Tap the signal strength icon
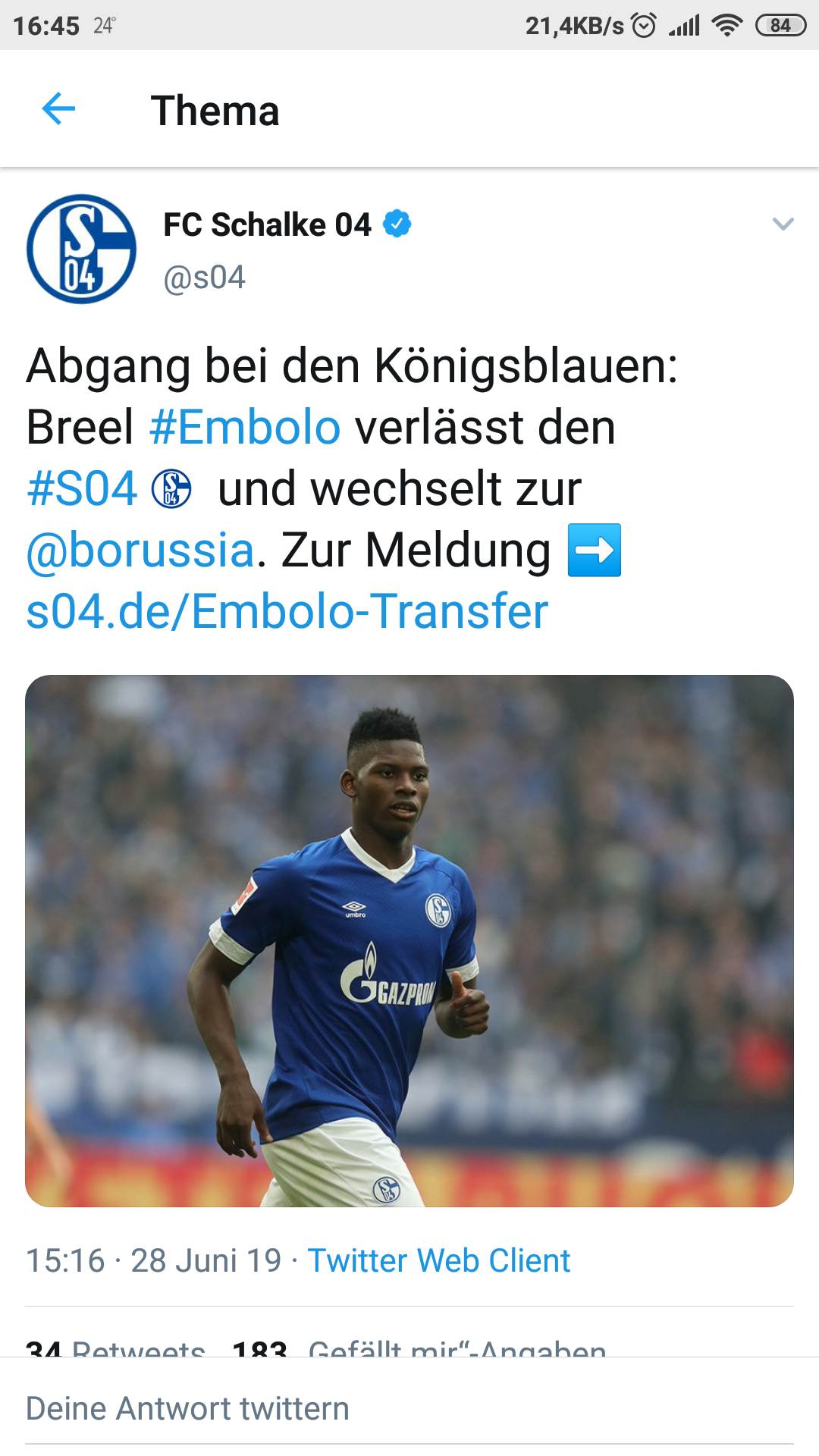819x1456 pixels. click(x=684, y=26)
